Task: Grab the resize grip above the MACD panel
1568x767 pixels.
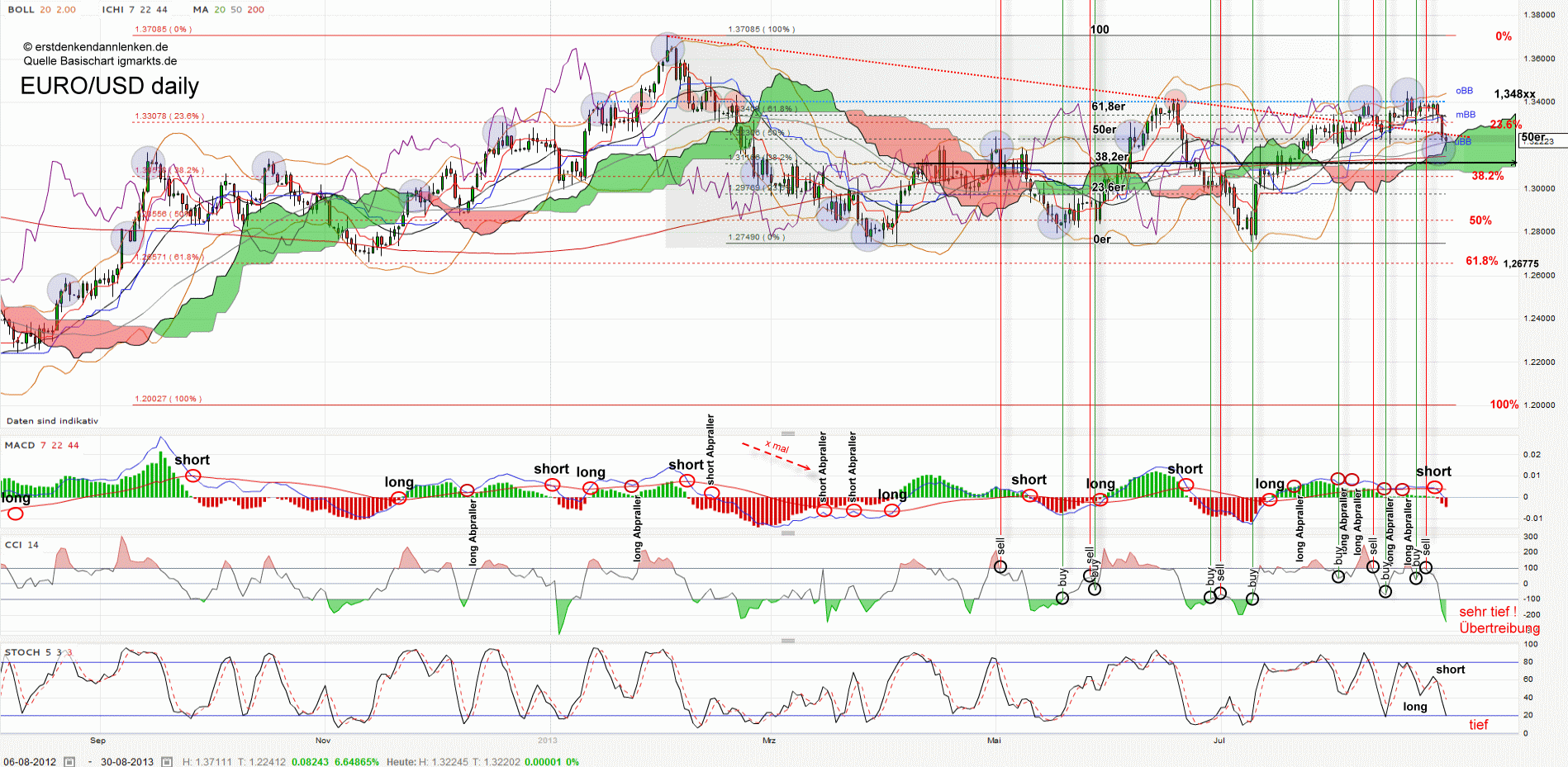Action: (788, 433)
